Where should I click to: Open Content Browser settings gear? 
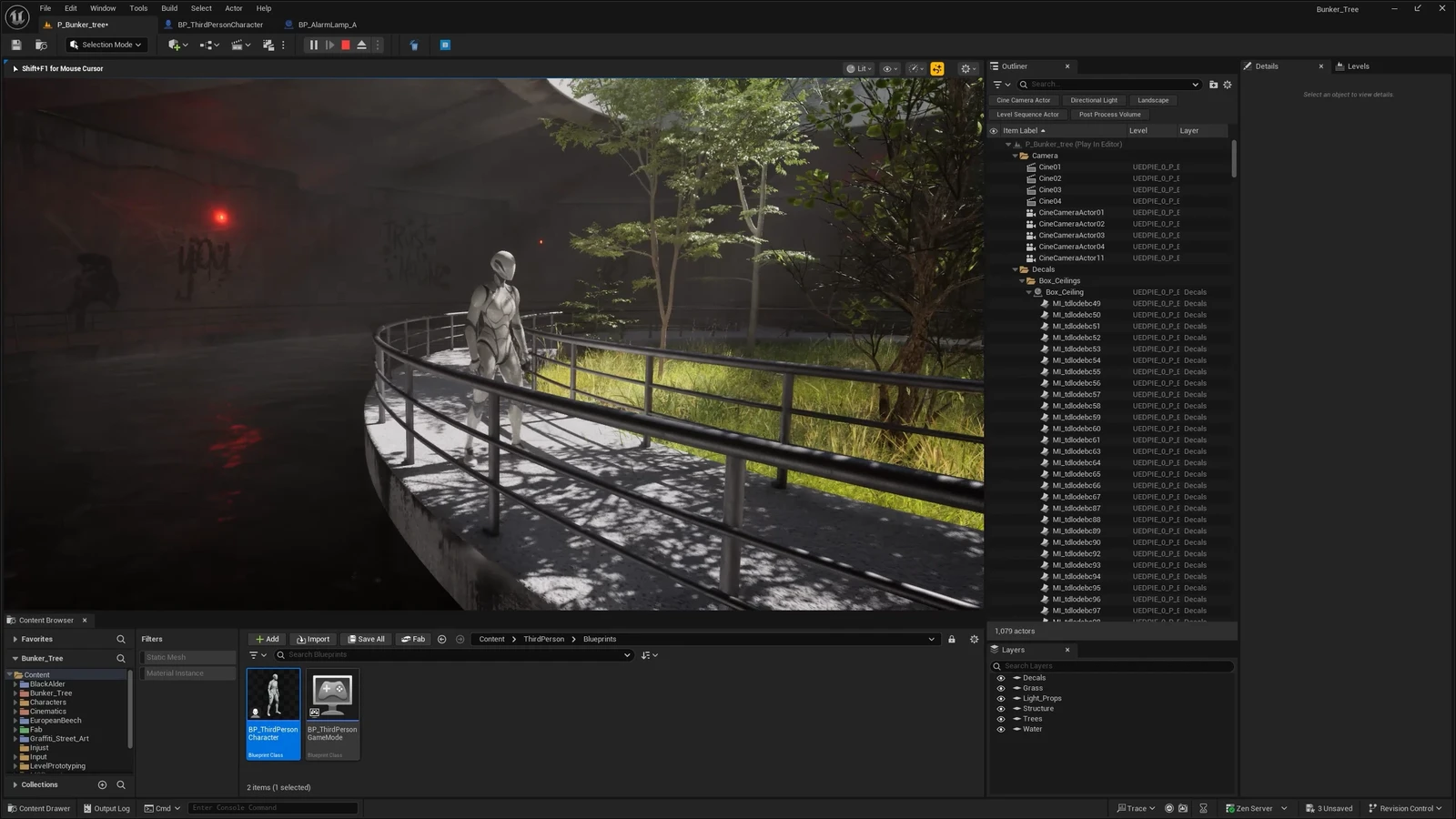[974, 639]
